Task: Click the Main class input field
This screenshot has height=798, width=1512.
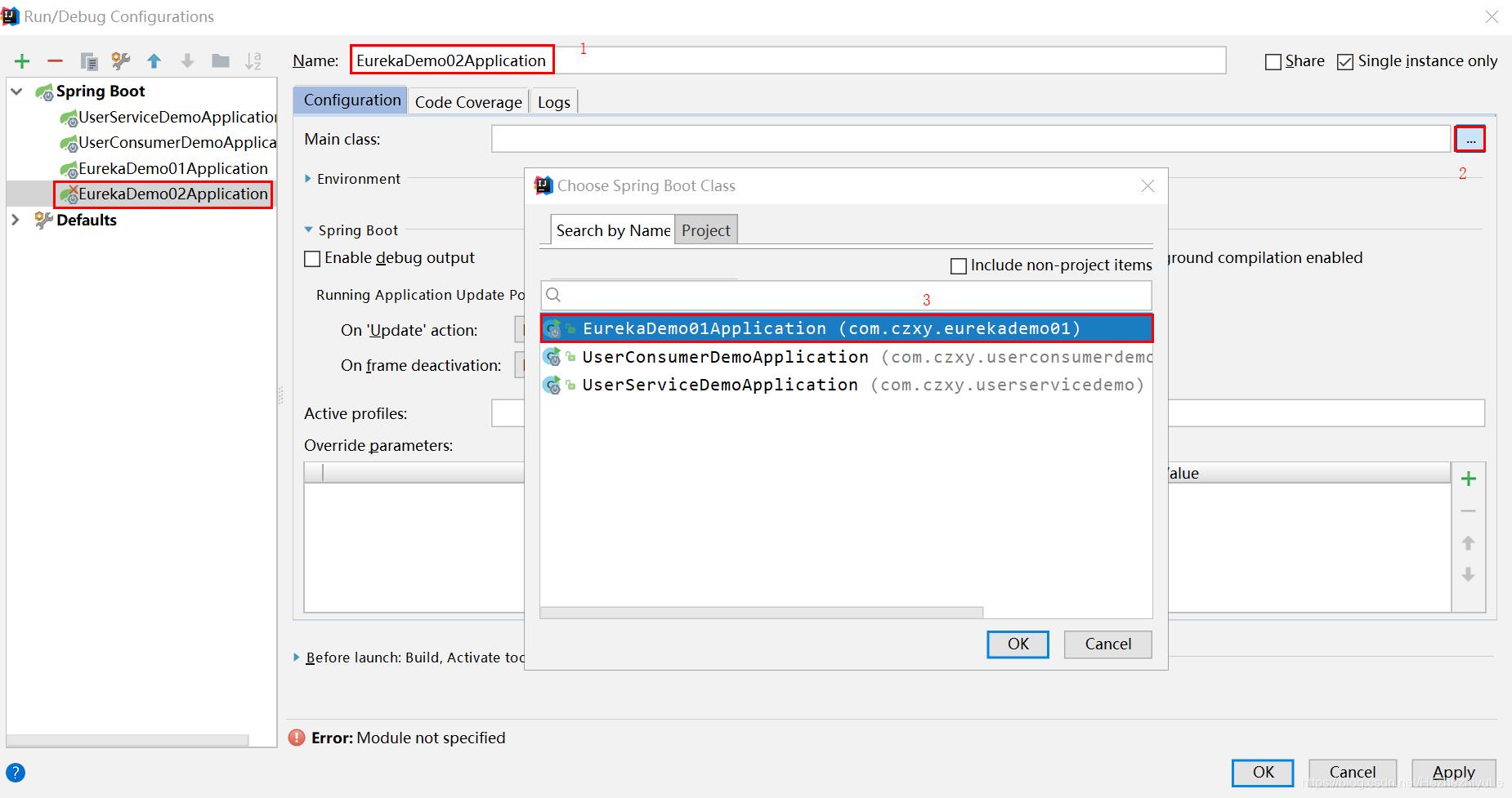Action: coord(970,139)
